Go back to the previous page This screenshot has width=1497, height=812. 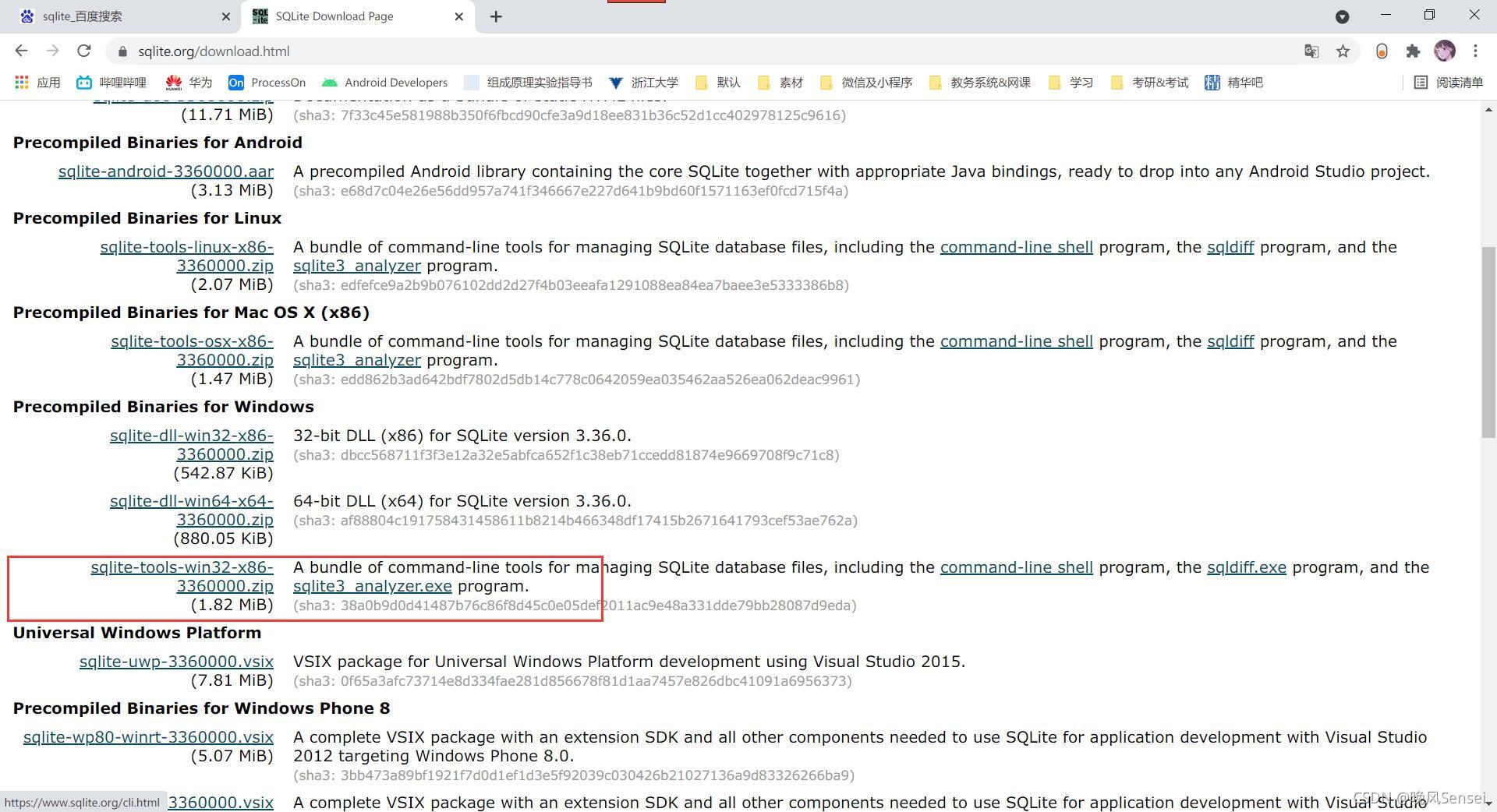point(21,51)
